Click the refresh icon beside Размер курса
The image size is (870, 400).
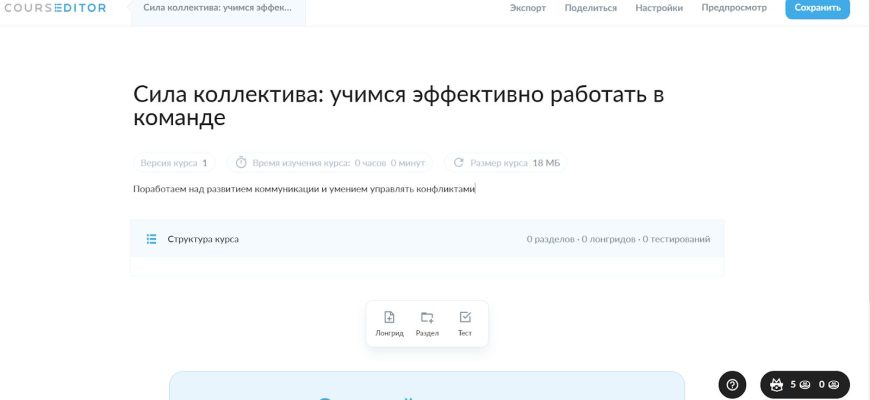coord(459,162)
